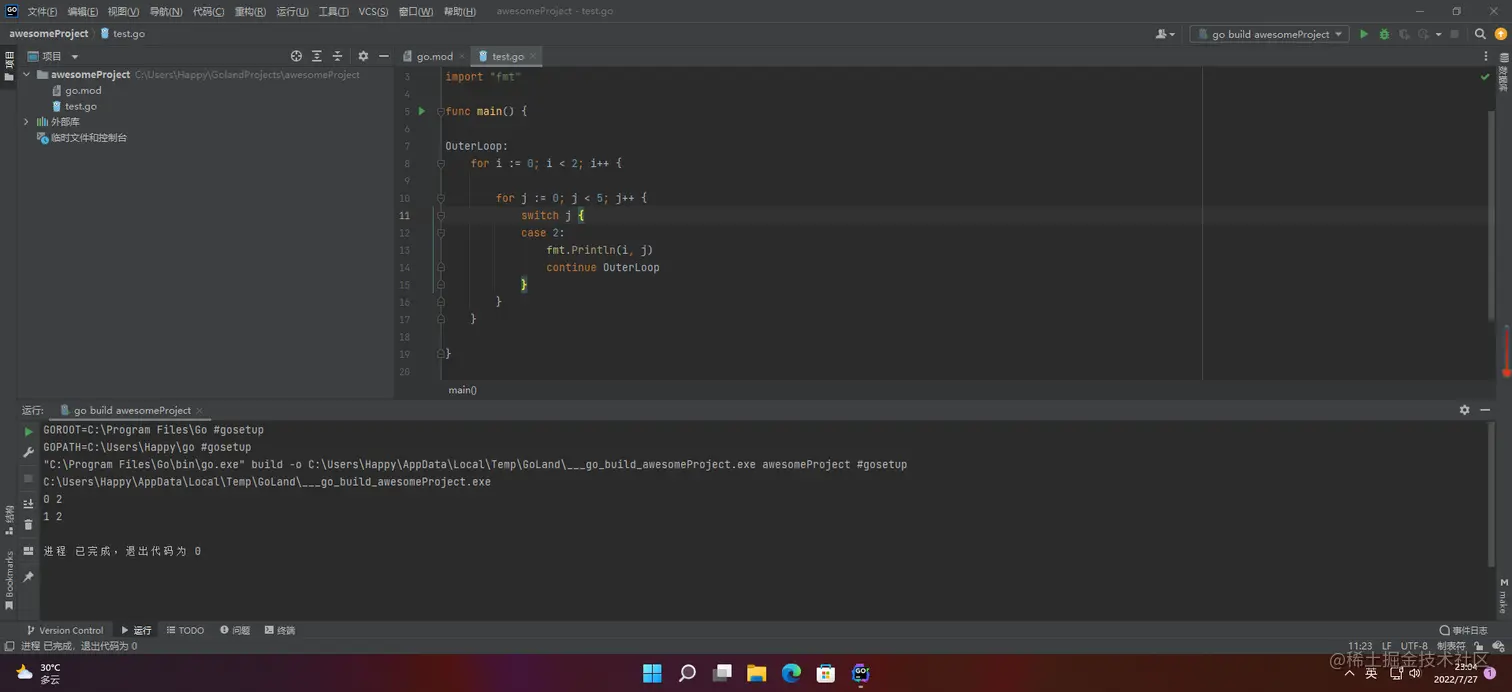Click gutter run arrow beside func main
The height and width of the screenshot is (692, 1512).
[422, 111]
